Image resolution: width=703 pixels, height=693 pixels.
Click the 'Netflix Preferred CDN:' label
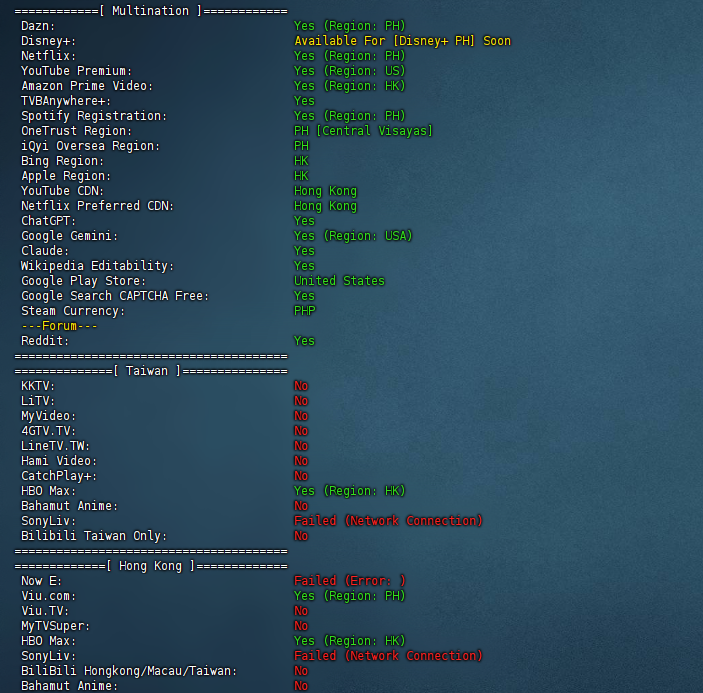(97, 206)
